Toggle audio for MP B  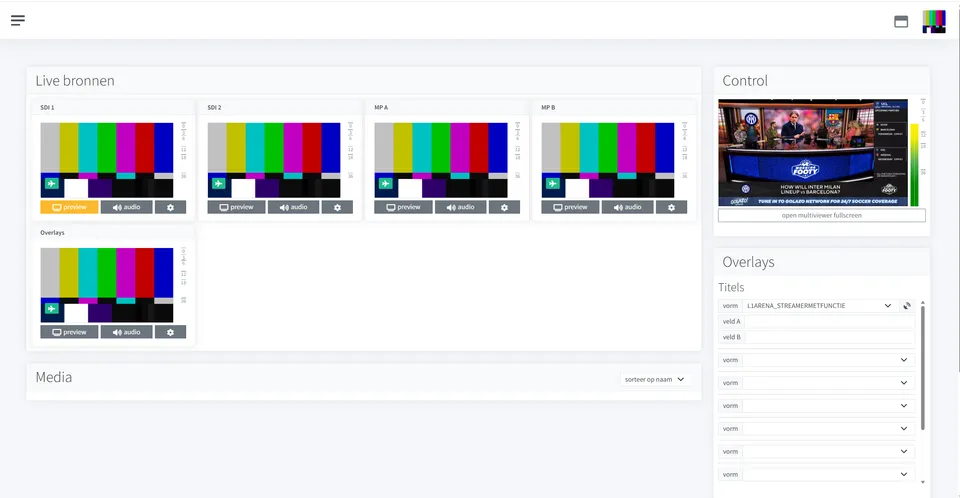[x=628, y=207]
